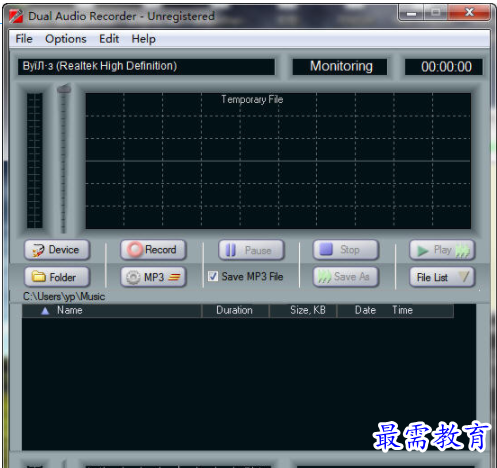Click the input level meter

[35, 161]
